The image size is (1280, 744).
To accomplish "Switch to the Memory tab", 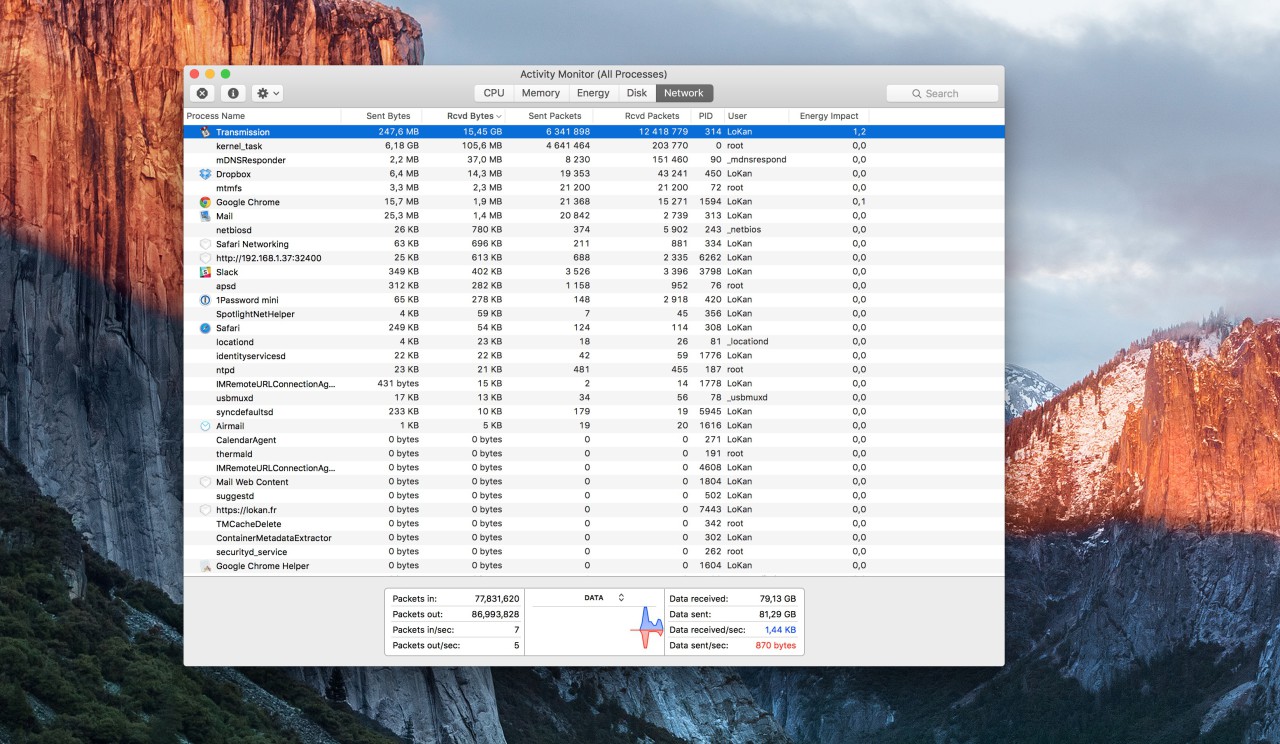I will pyautogui.click(x=541, y=93).
